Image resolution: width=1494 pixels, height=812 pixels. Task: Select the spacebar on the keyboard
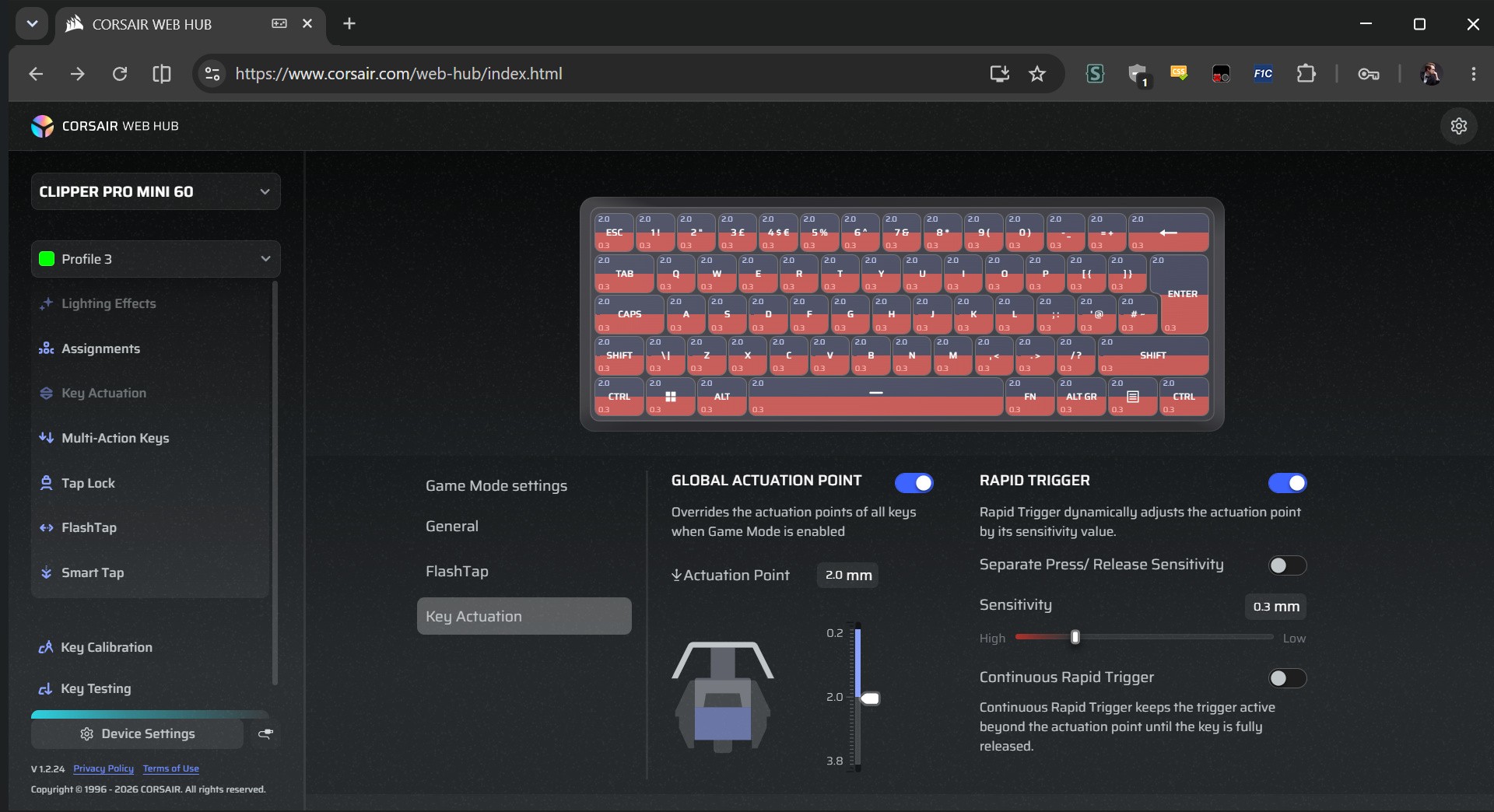pos(875,397)
